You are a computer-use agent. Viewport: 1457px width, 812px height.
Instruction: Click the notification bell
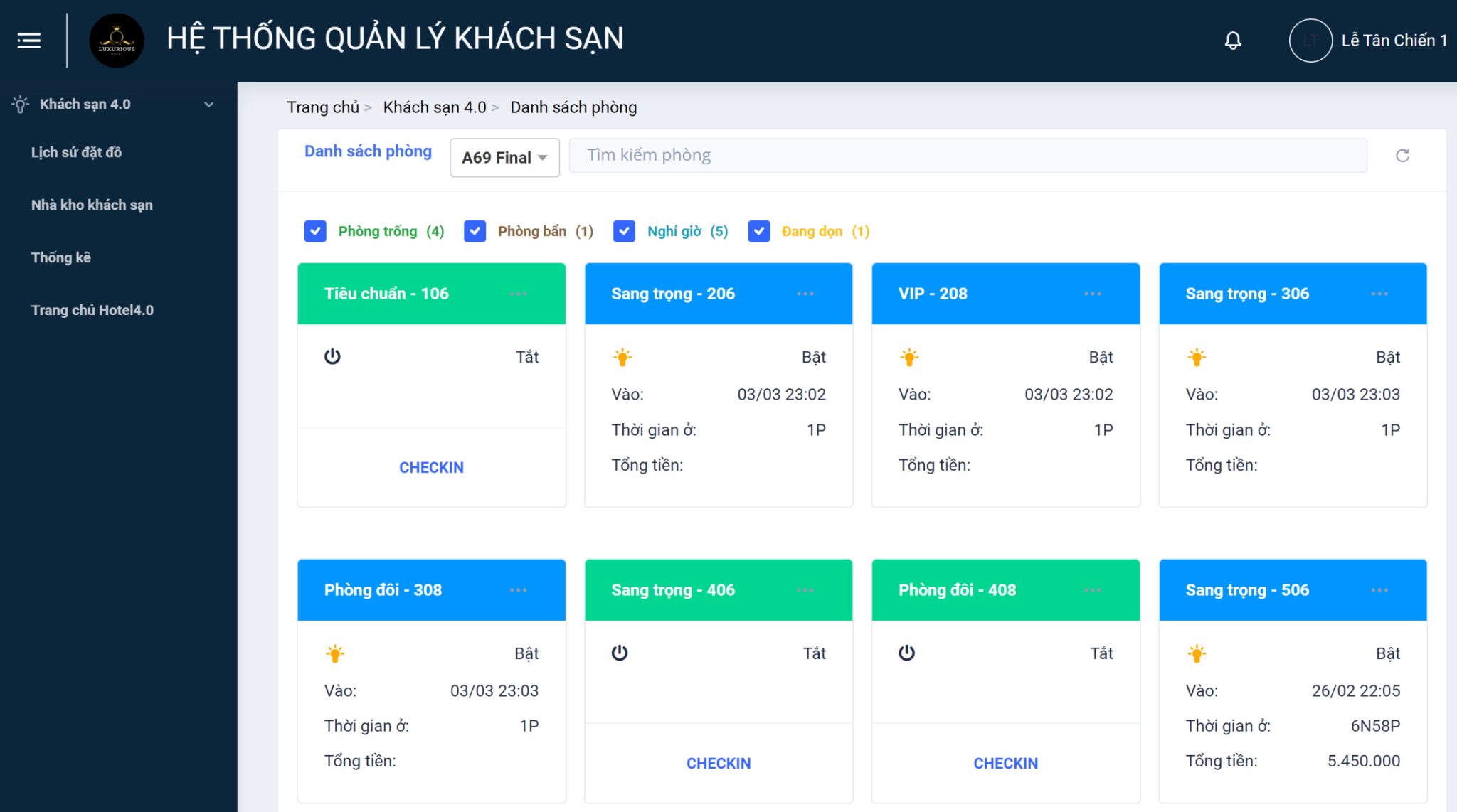click(1233, 41)
